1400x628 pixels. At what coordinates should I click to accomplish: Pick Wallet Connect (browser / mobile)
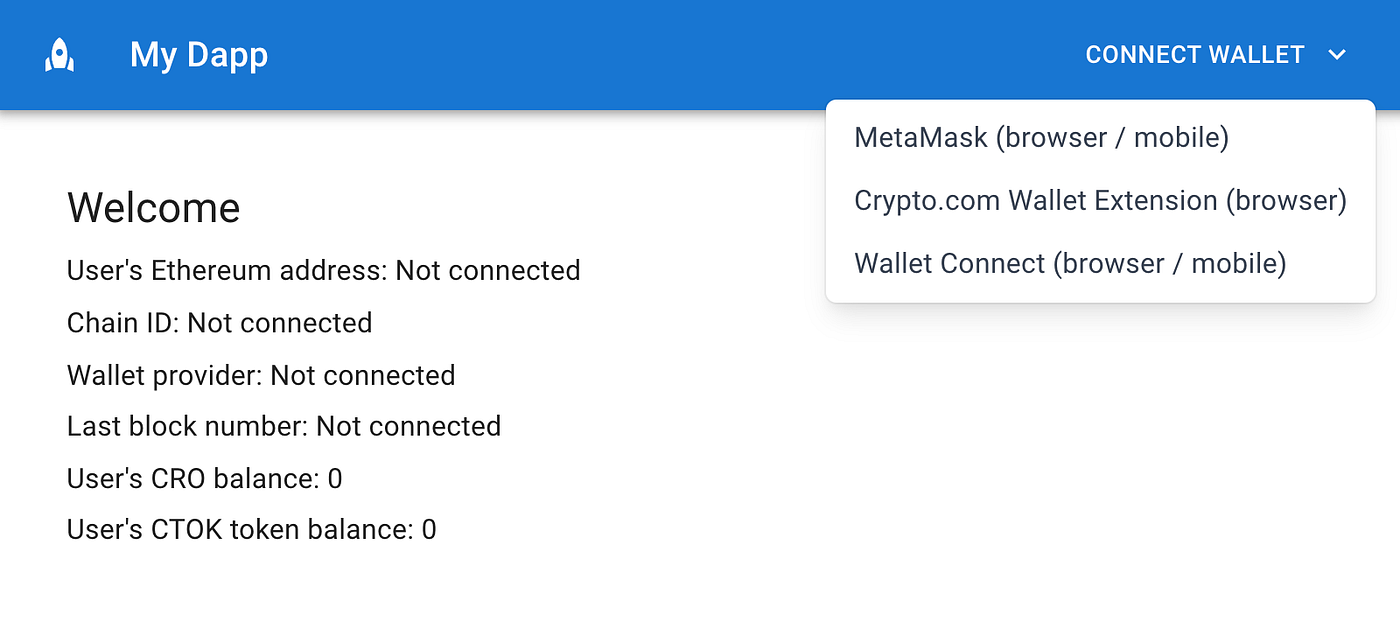[x=1070, y=263]
